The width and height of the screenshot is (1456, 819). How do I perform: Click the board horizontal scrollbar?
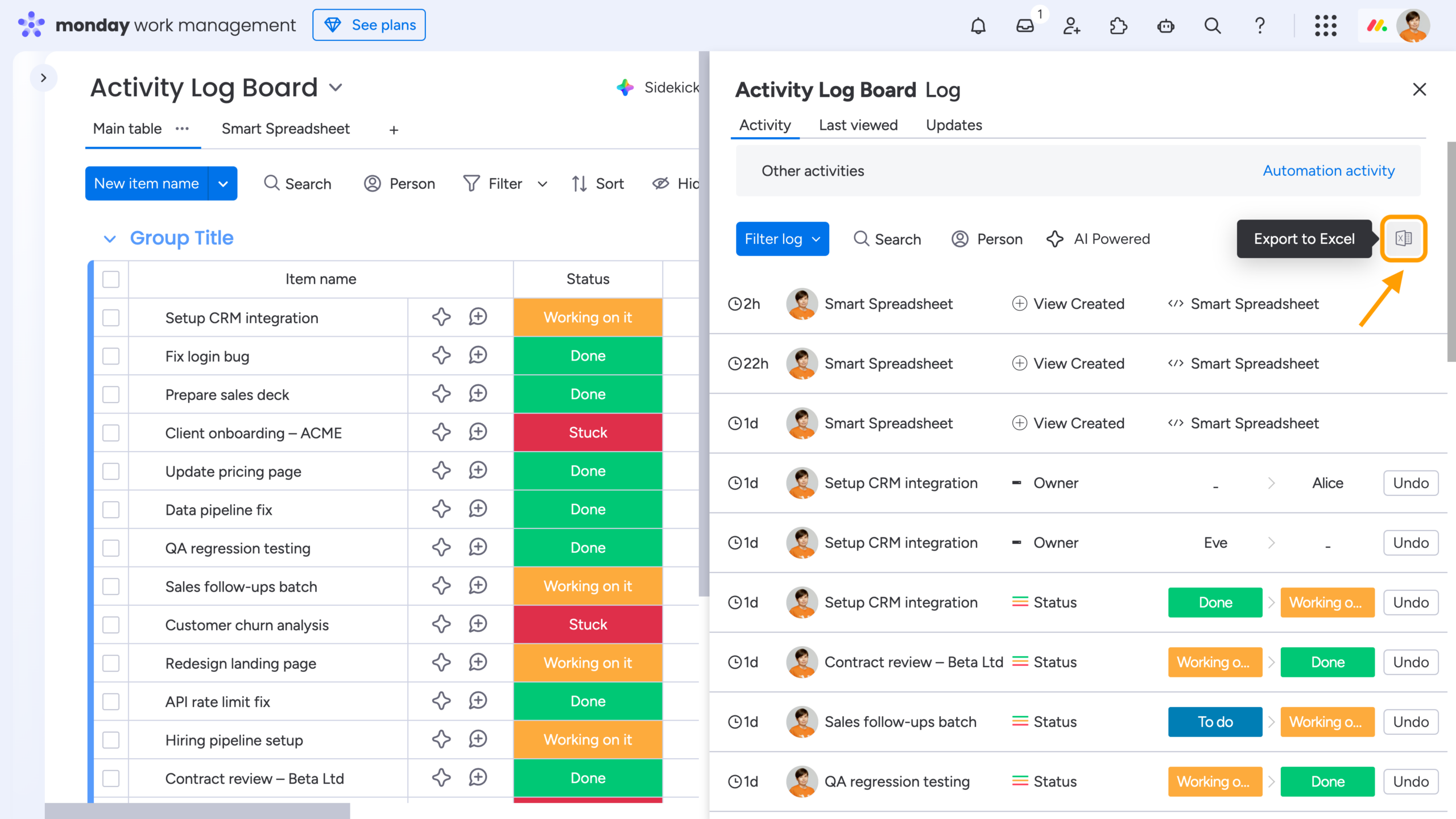(197, 810)
